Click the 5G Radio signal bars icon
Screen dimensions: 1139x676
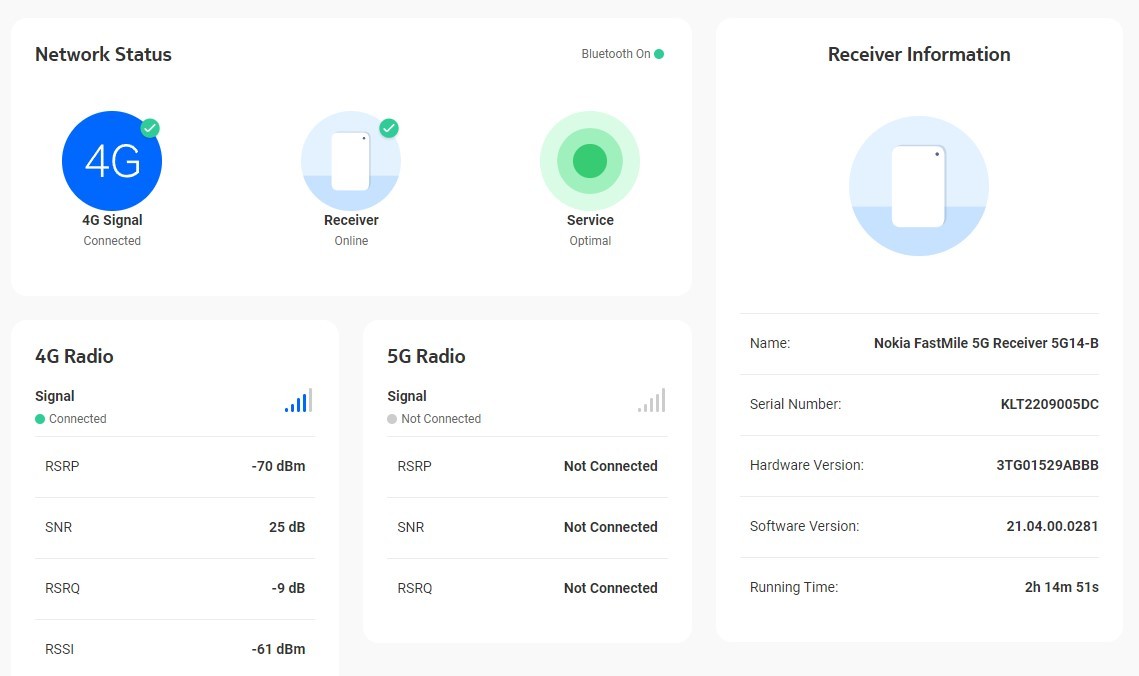(651, 401)
